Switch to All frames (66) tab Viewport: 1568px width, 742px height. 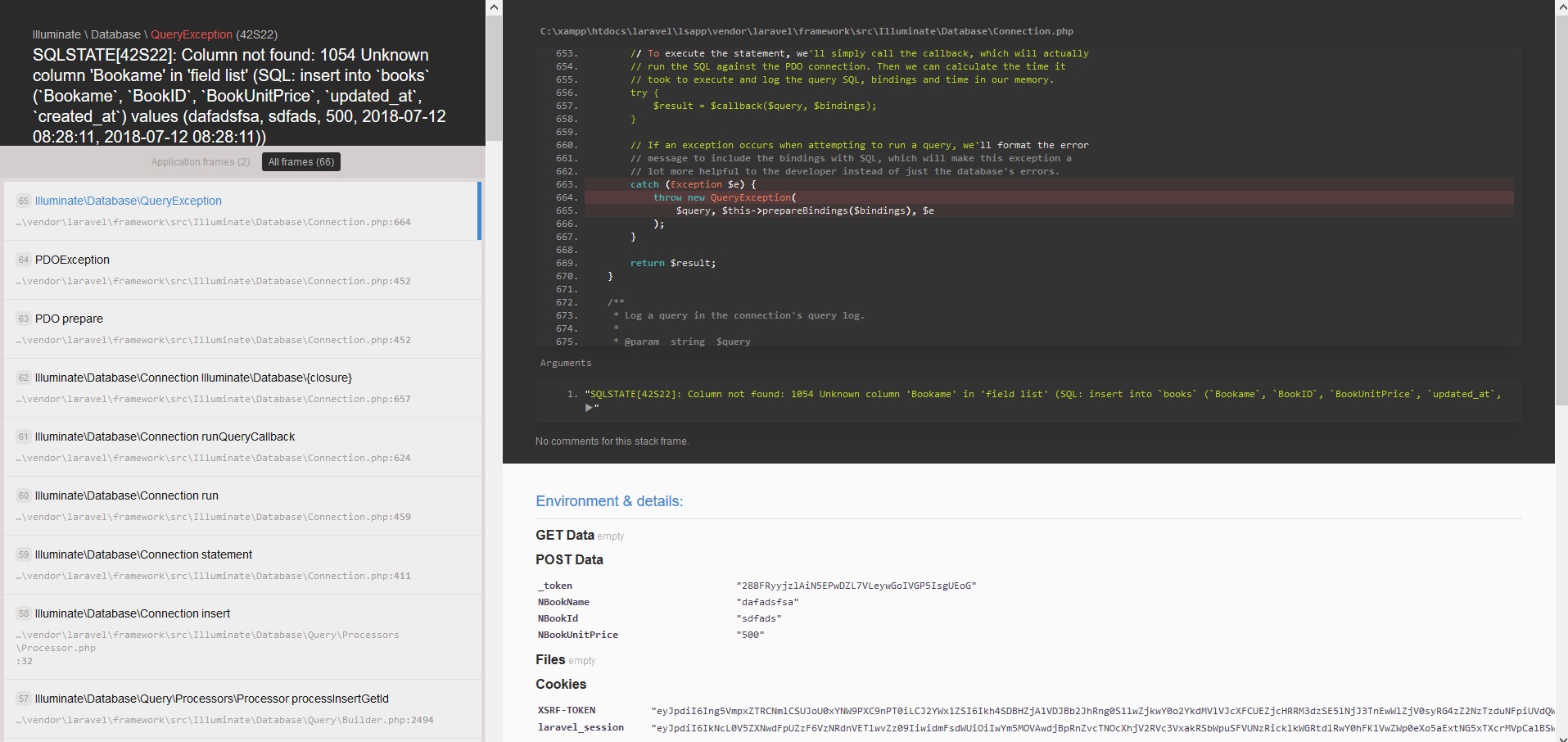pyautogui.click(x=301, y=162)
